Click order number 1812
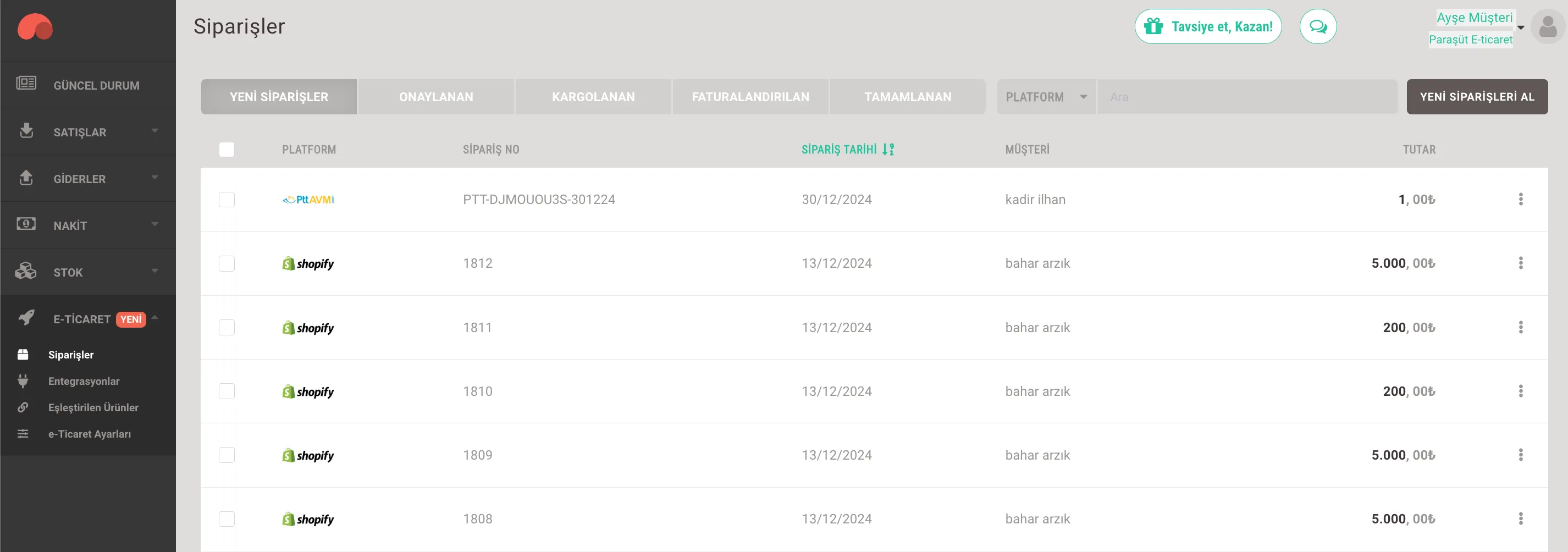 pos(478,263)
